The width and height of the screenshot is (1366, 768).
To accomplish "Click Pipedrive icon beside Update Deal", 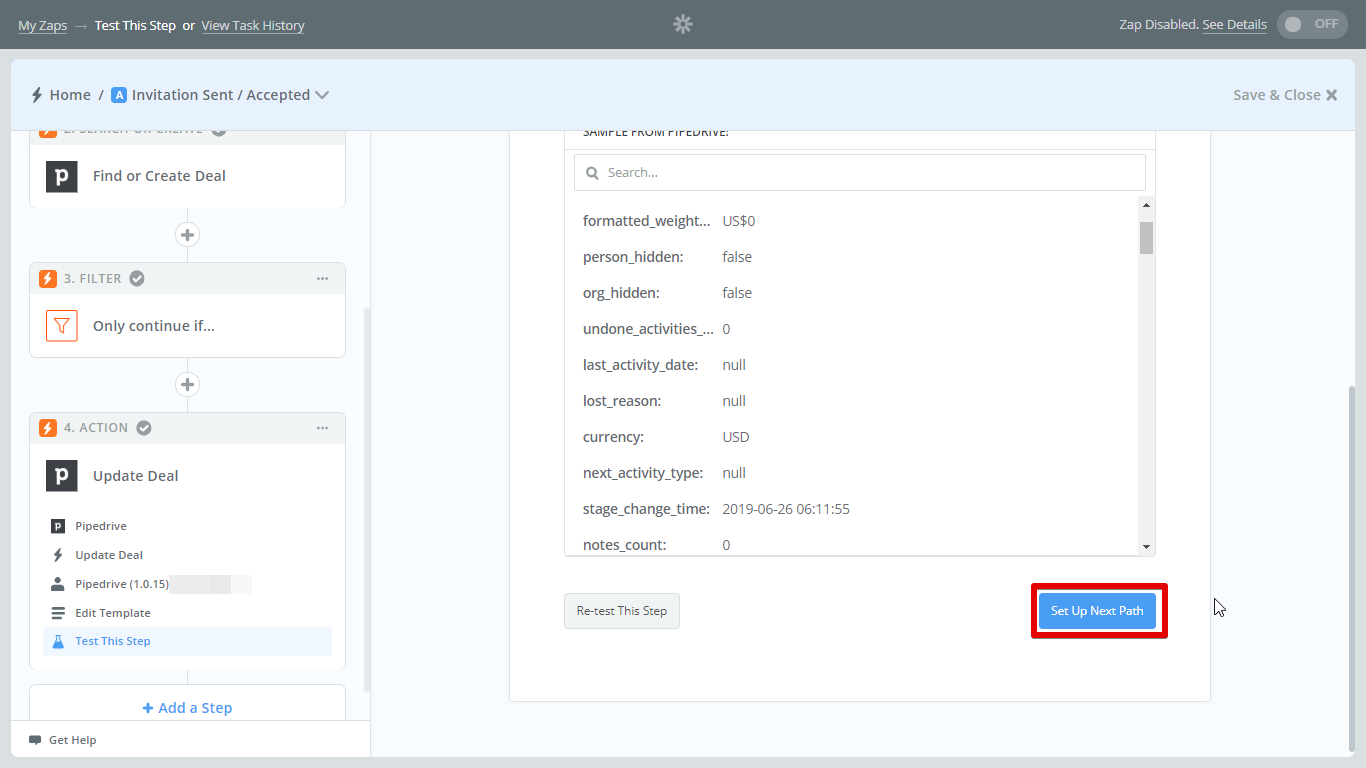I will pyautogui.click(x=62, y=476).
